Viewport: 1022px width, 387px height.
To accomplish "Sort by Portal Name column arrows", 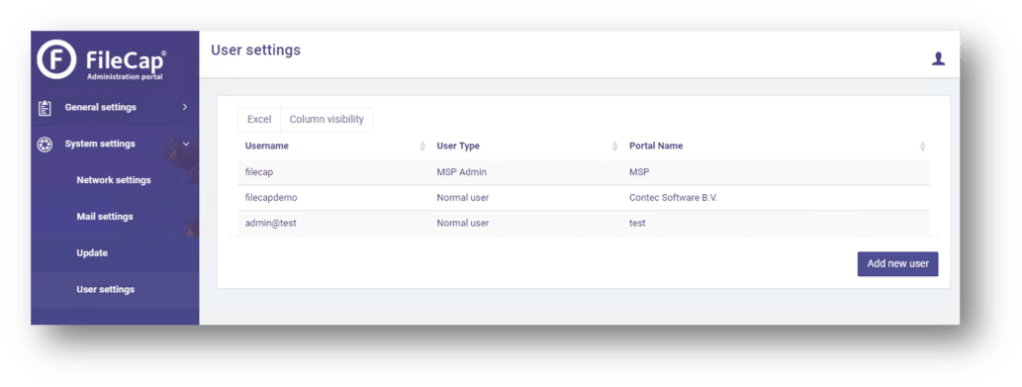I will pos(922,147).
